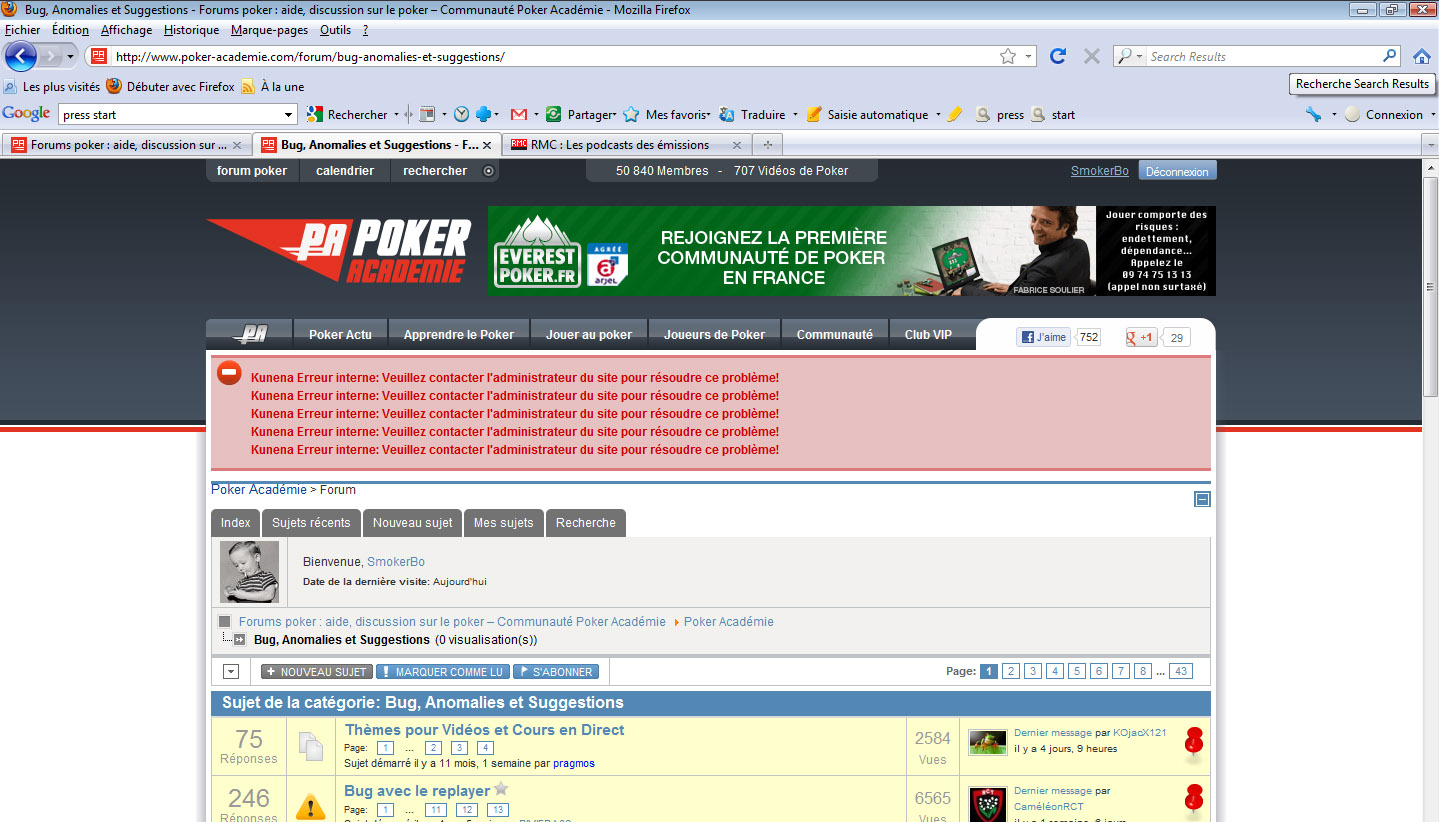The image size is (1439, 822).
Task: Open the Les plus visités bookmark
Action: (x=53, y=87)
